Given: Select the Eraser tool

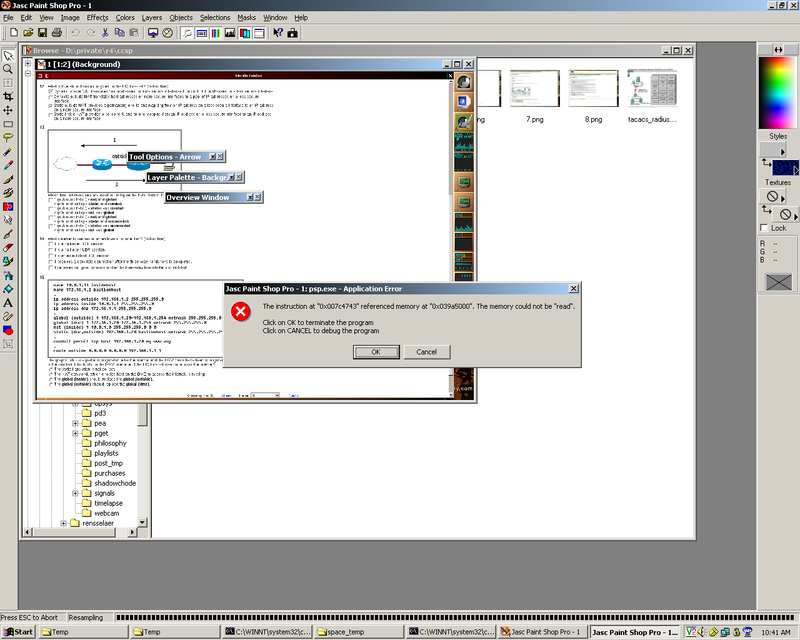Looking at the screenshot, I should (8, 248).
